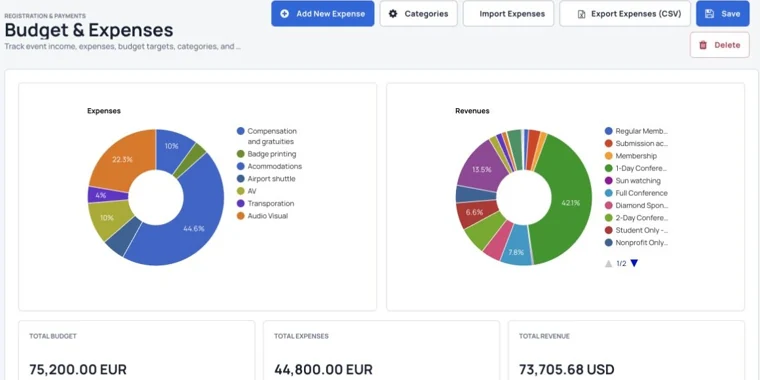Toggle Full Conference legend entry

click(x=636, y=193)
